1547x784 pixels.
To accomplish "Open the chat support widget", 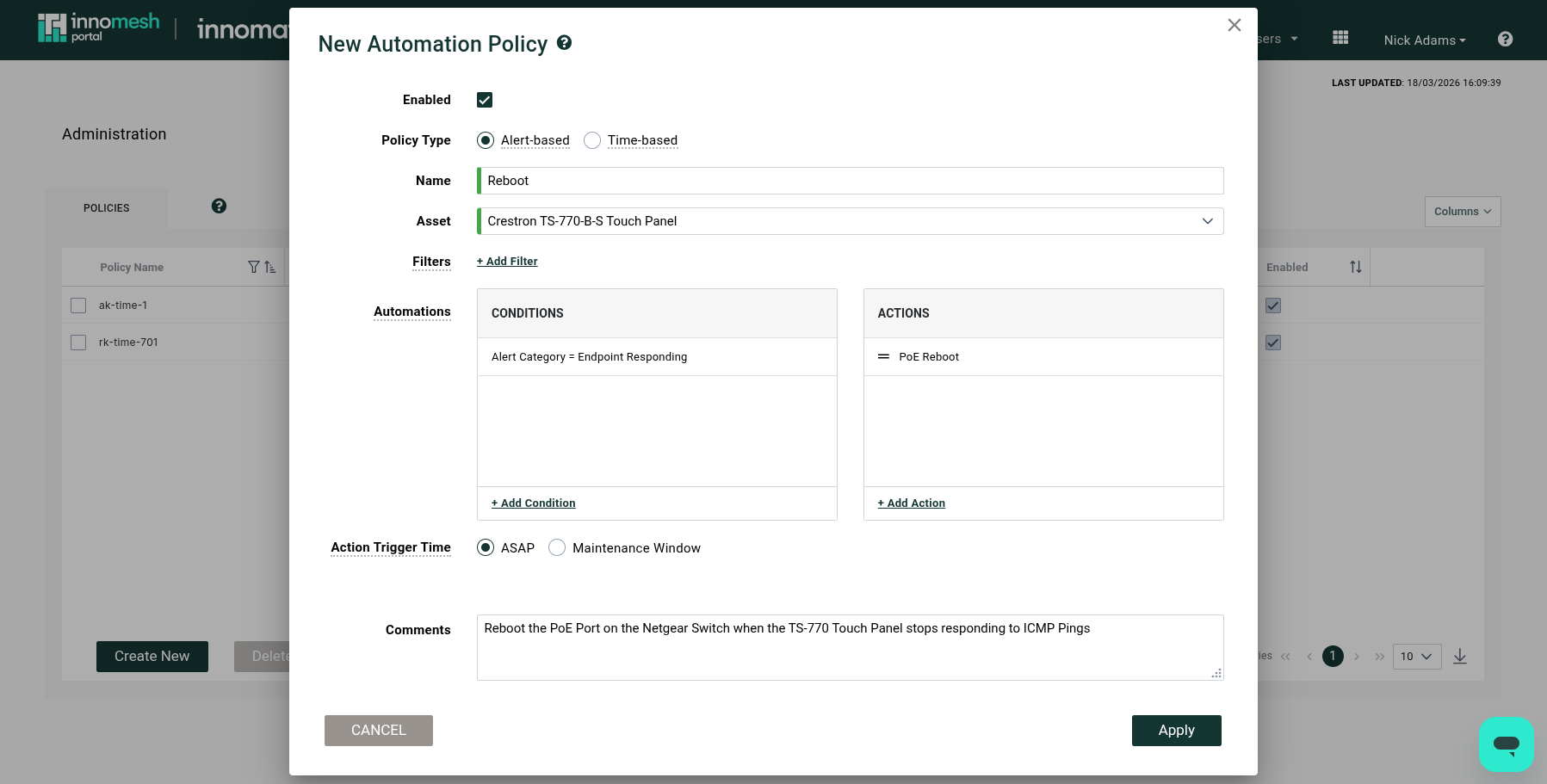I will click(x=1506, y=744).
